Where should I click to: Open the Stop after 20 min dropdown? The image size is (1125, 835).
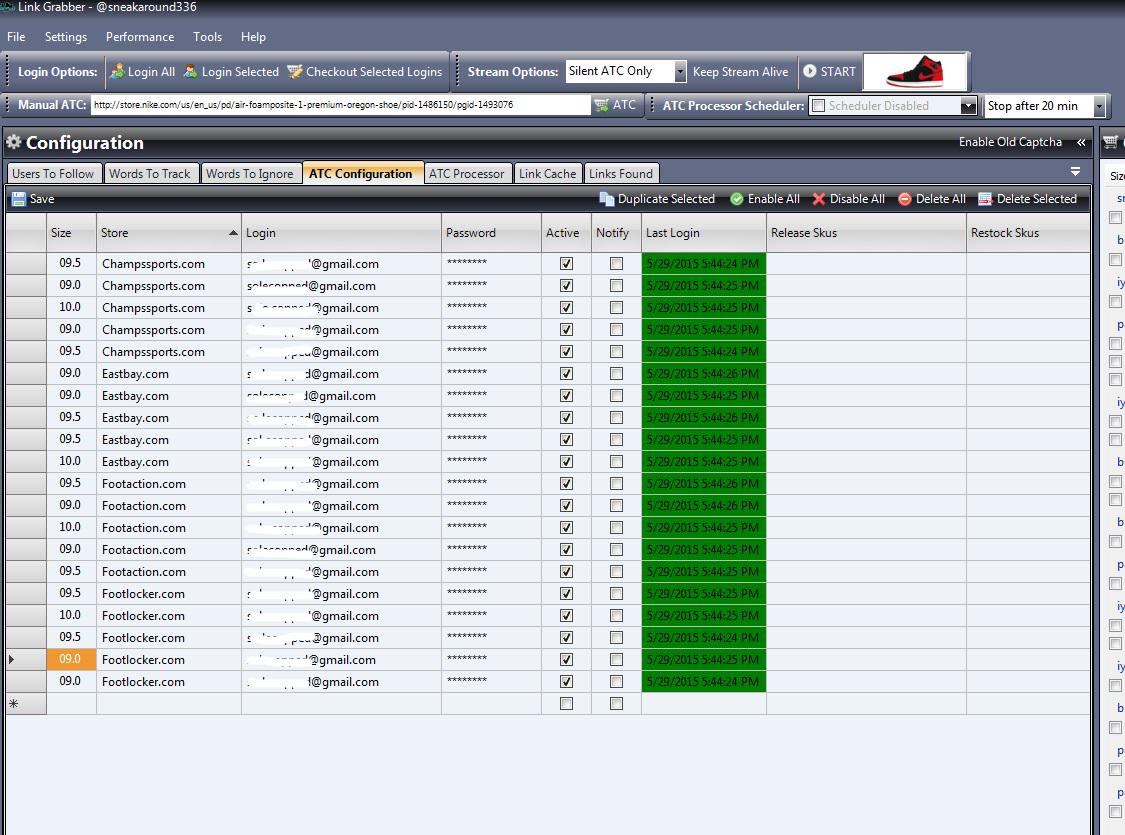coord(1098,106)
